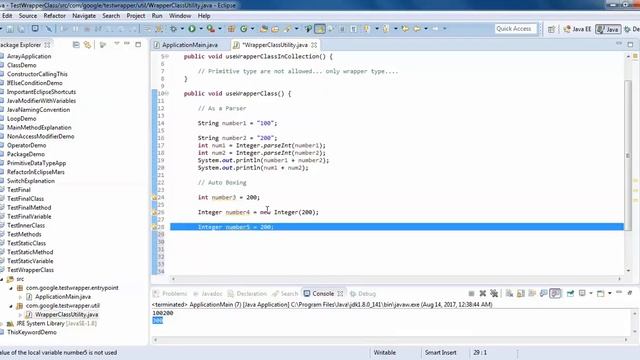The height and width of the screenshot is (360, 640).
Task: Toggle Scroll Lock in Console toolbar
Action: [520, 293]
